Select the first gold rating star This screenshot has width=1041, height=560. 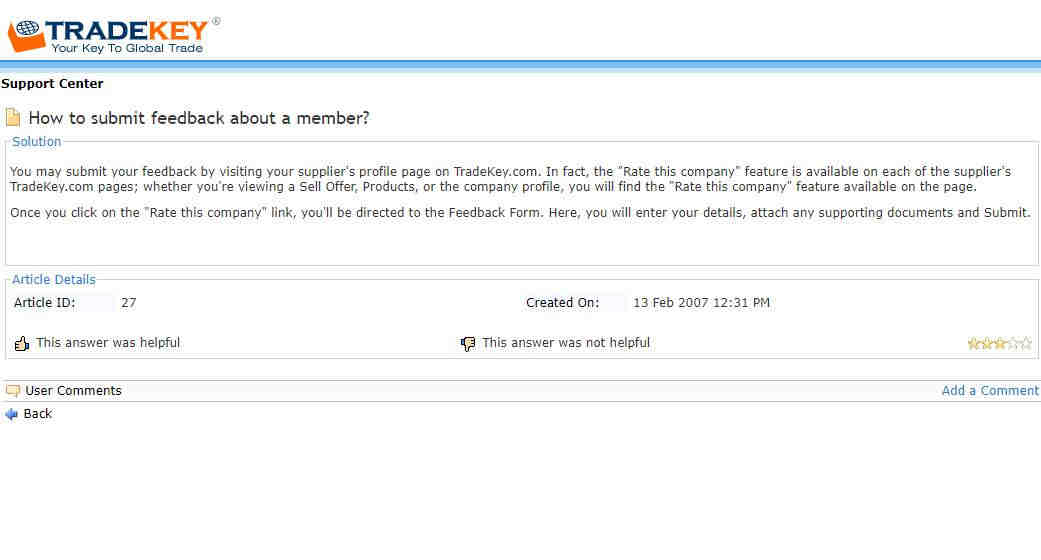click(974, 343)
